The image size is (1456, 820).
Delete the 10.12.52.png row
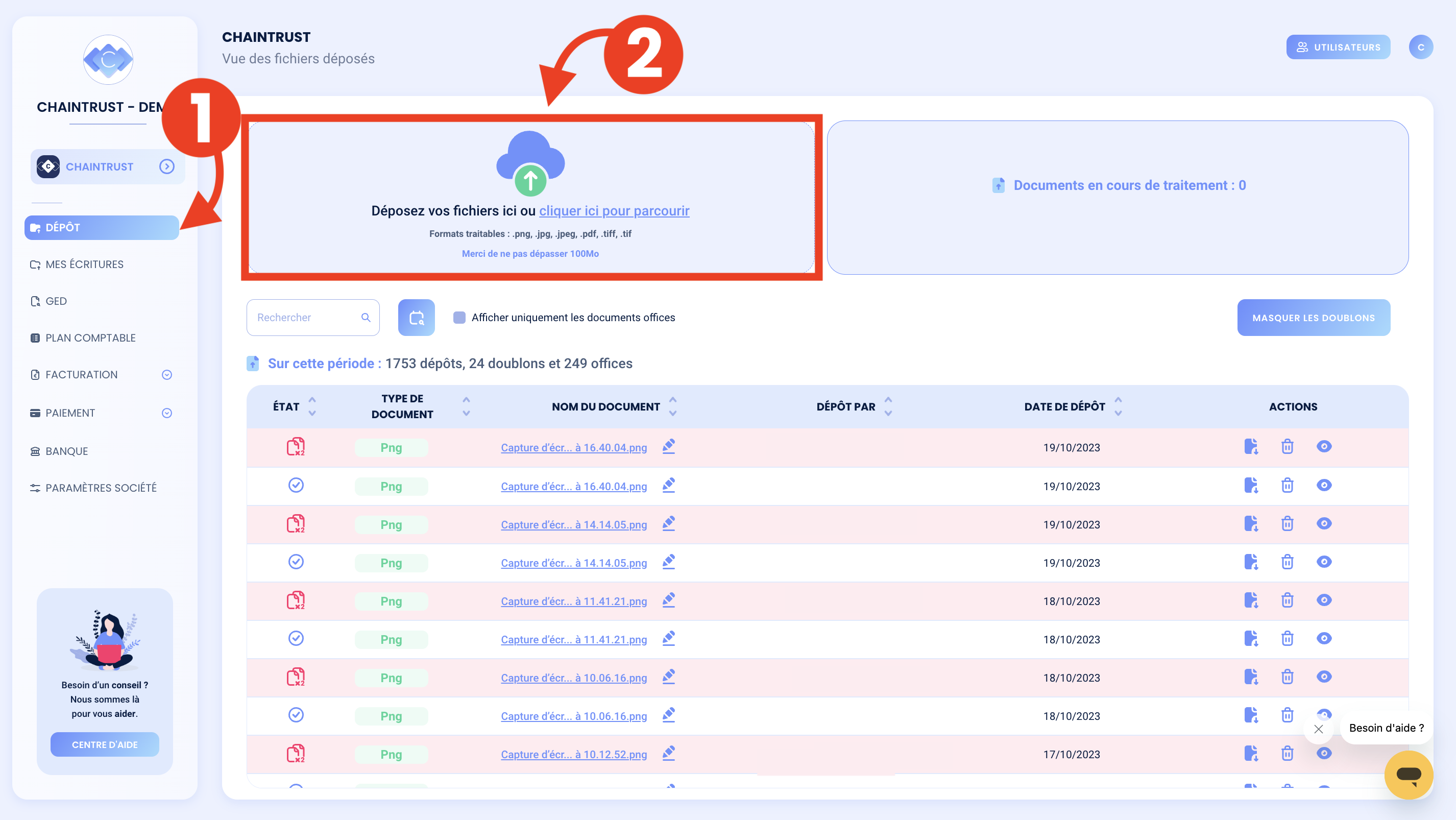click(x=1287, y=753)
